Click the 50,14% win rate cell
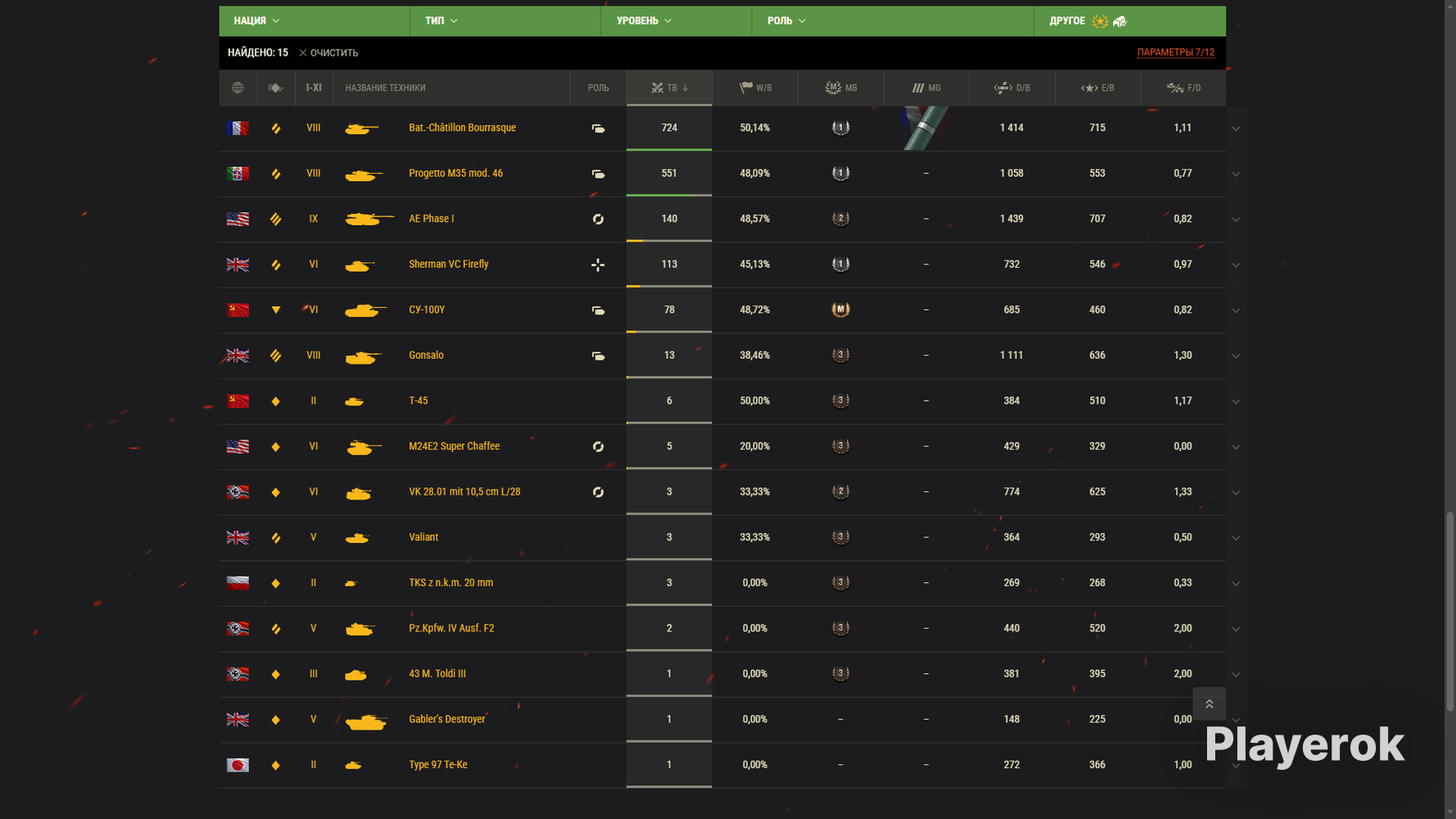 tap(755, 128)
